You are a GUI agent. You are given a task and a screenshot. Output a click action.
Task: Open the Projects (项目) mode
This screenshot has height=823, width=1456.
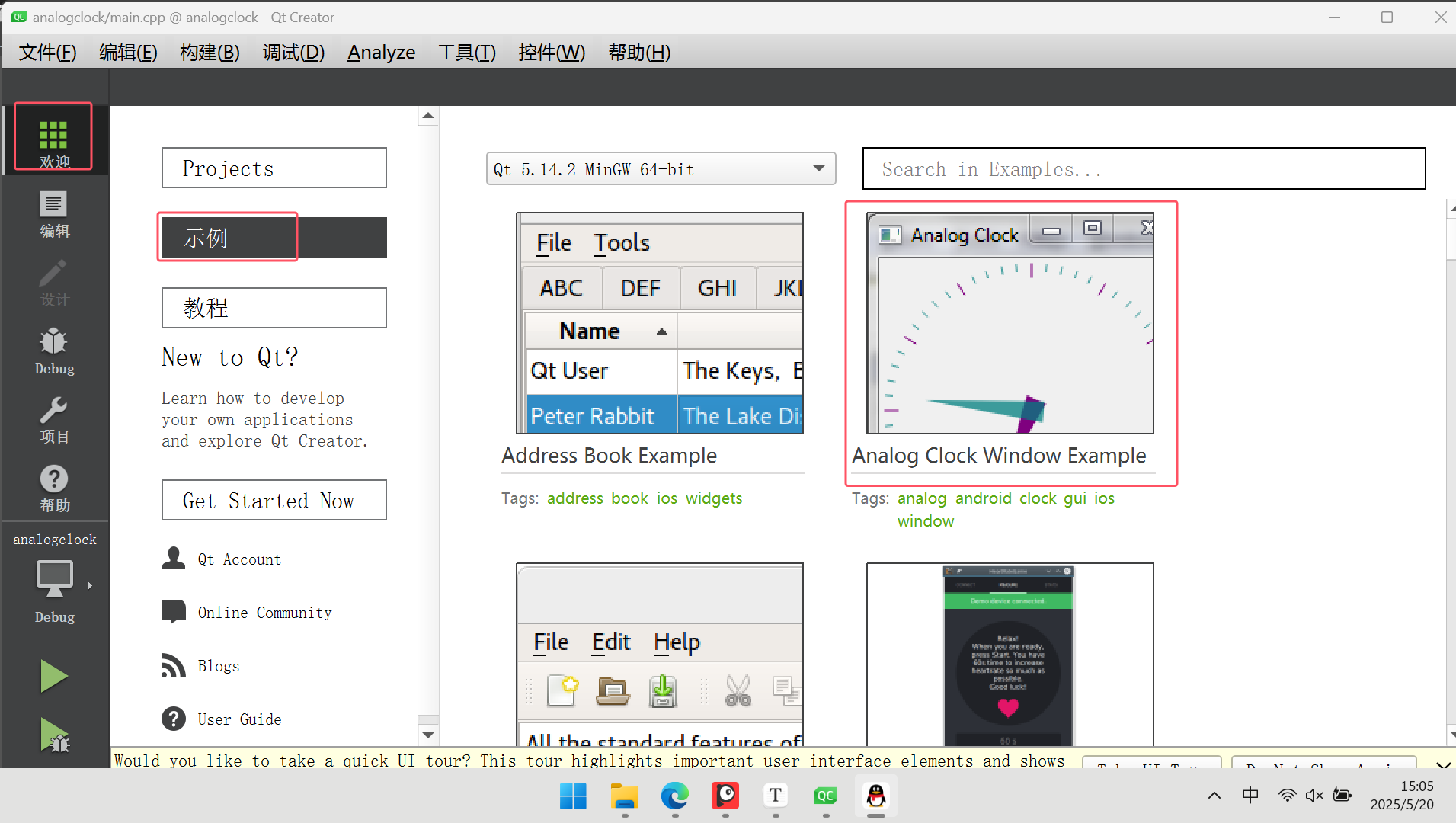click(54, 420)
